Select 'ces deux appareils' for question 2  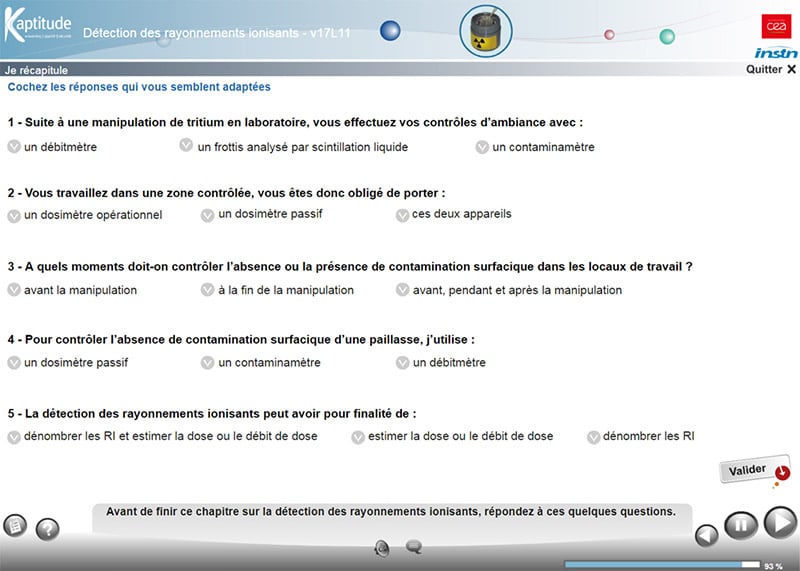point(403,214)
